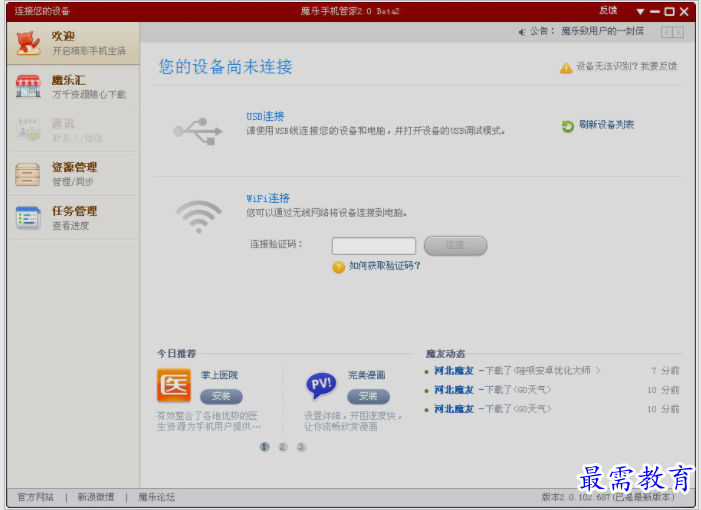Click the 掌上医院 app title

[219, 375]
